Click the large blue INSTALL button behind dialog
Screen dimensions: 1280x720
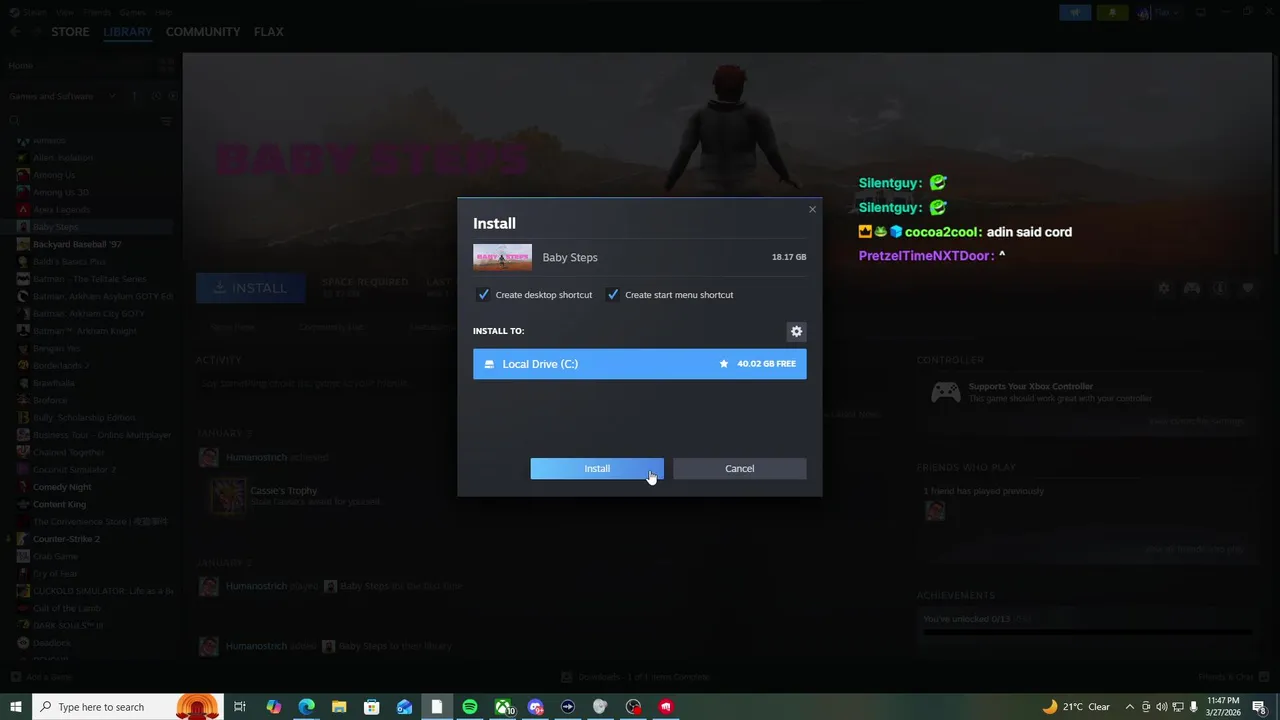click(x=251, y=288)
